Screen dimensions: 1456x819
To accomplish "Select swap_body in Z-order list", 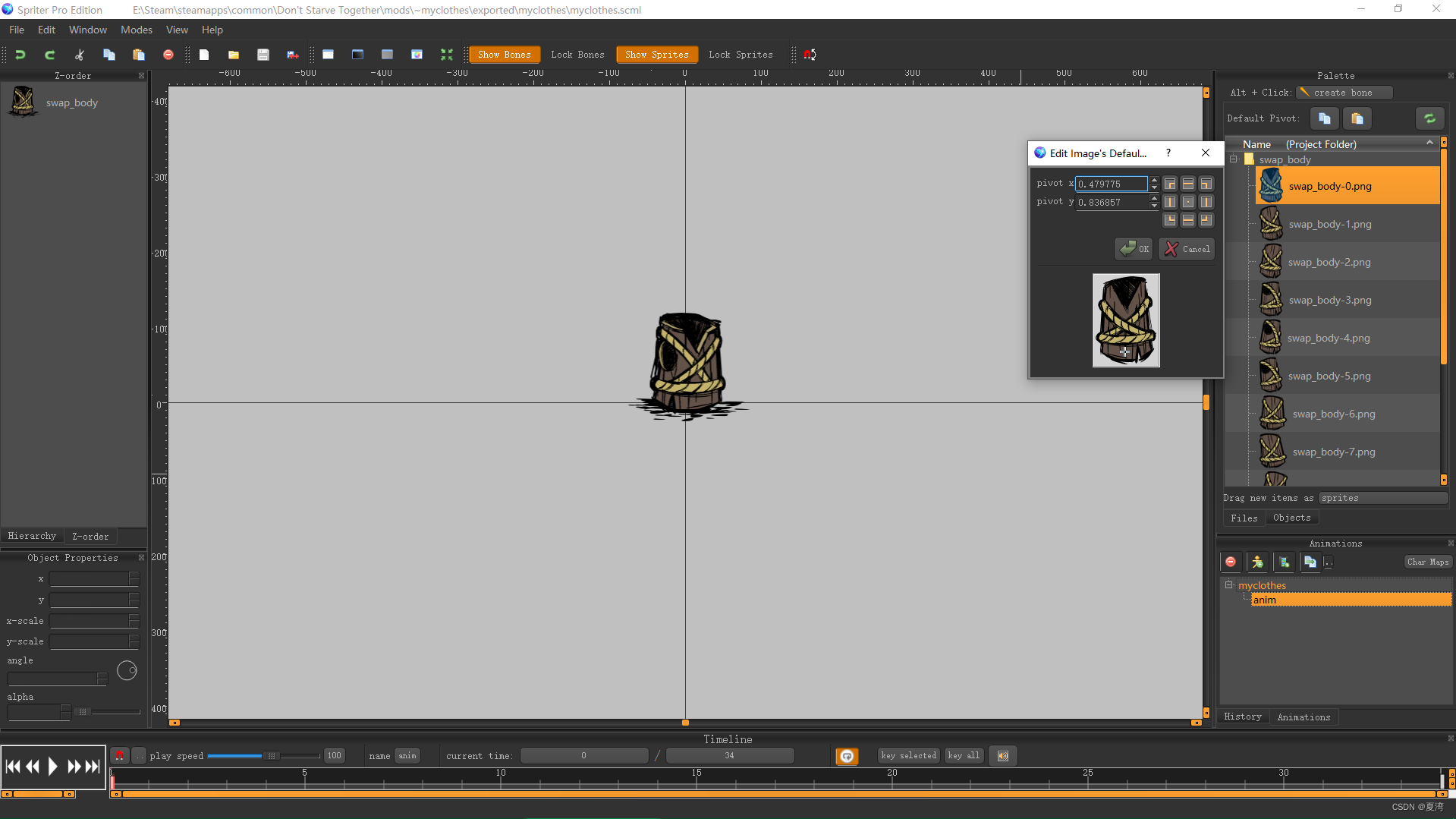I will point(74,102).
